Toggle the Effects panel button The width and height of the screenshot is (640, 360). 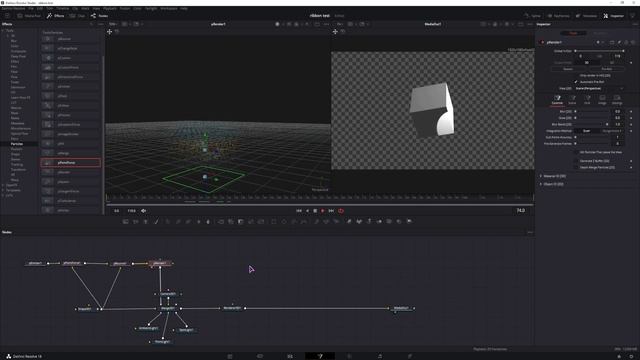point(56,16)
